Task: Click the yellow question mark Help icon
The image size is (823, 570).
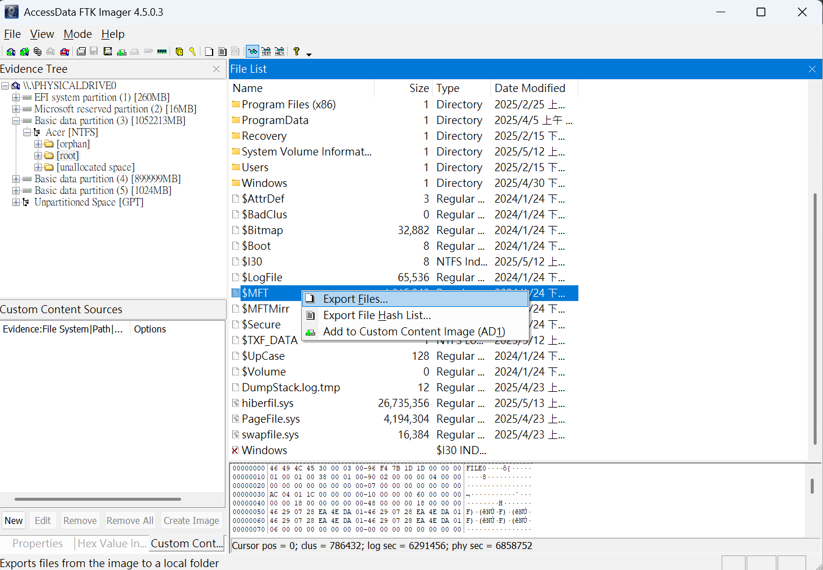Action: [296, 51]
